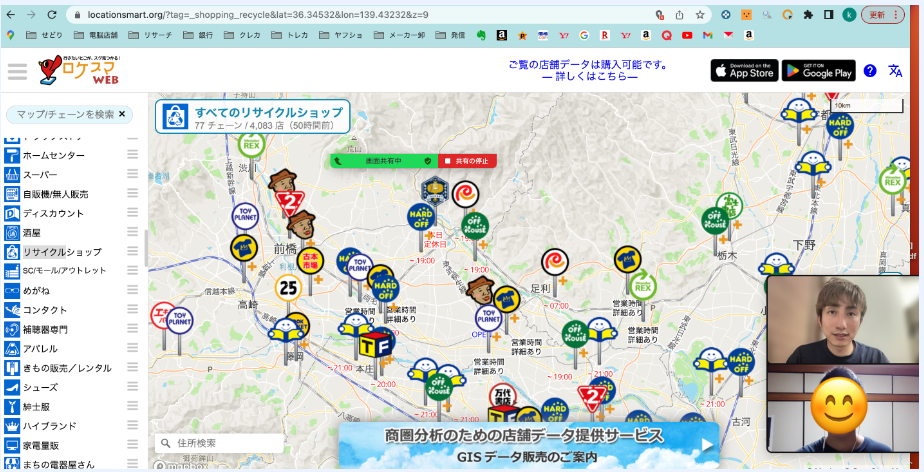The width and height of the screenshot is (924, 472).
Task: Select the アパレル hanger icon
Action: pos(12,348)
